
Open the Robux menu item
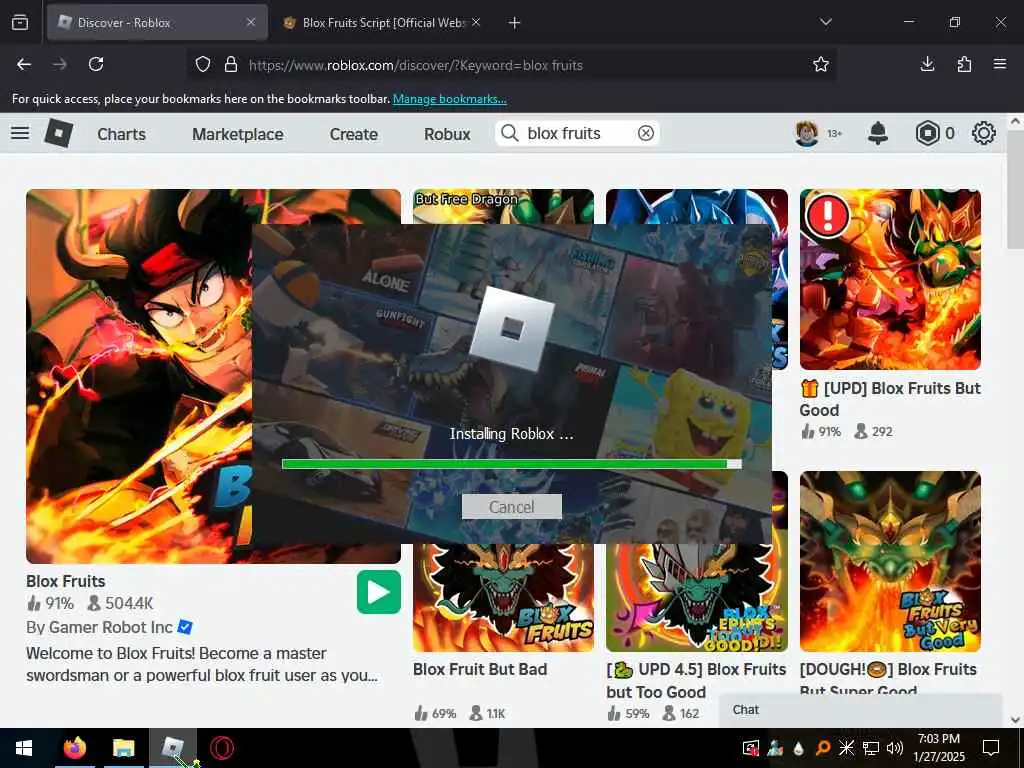click(x=447, y=134)
